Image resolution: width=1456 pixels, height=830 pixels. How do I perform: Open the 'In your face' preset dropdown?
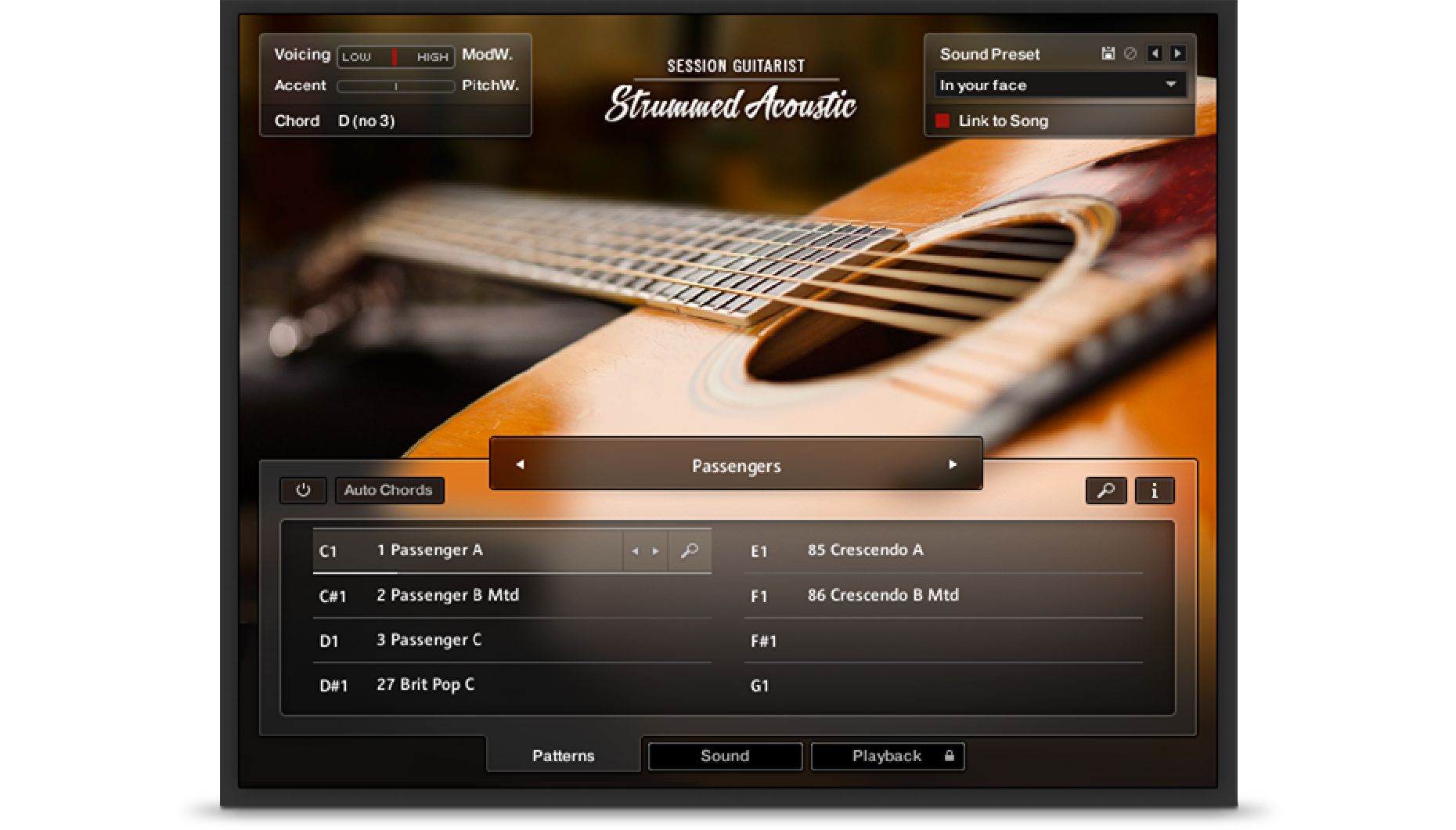click(x=1060, y=85)
